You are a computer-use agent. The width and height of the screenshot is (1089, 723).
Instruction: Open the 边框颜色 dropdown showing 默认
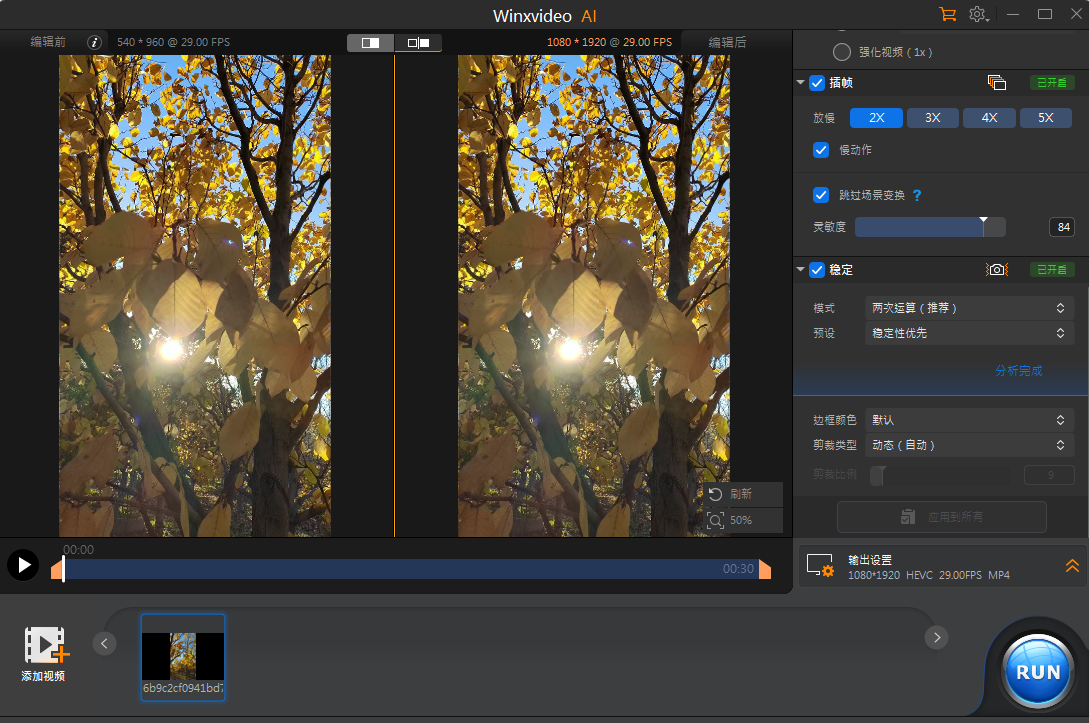[968, 419]
